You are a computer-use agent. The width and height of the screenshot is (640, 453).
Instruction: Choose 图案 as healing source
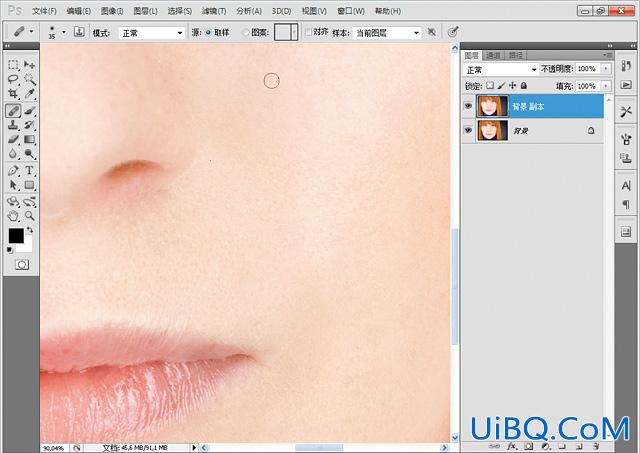tap(245, 33)
